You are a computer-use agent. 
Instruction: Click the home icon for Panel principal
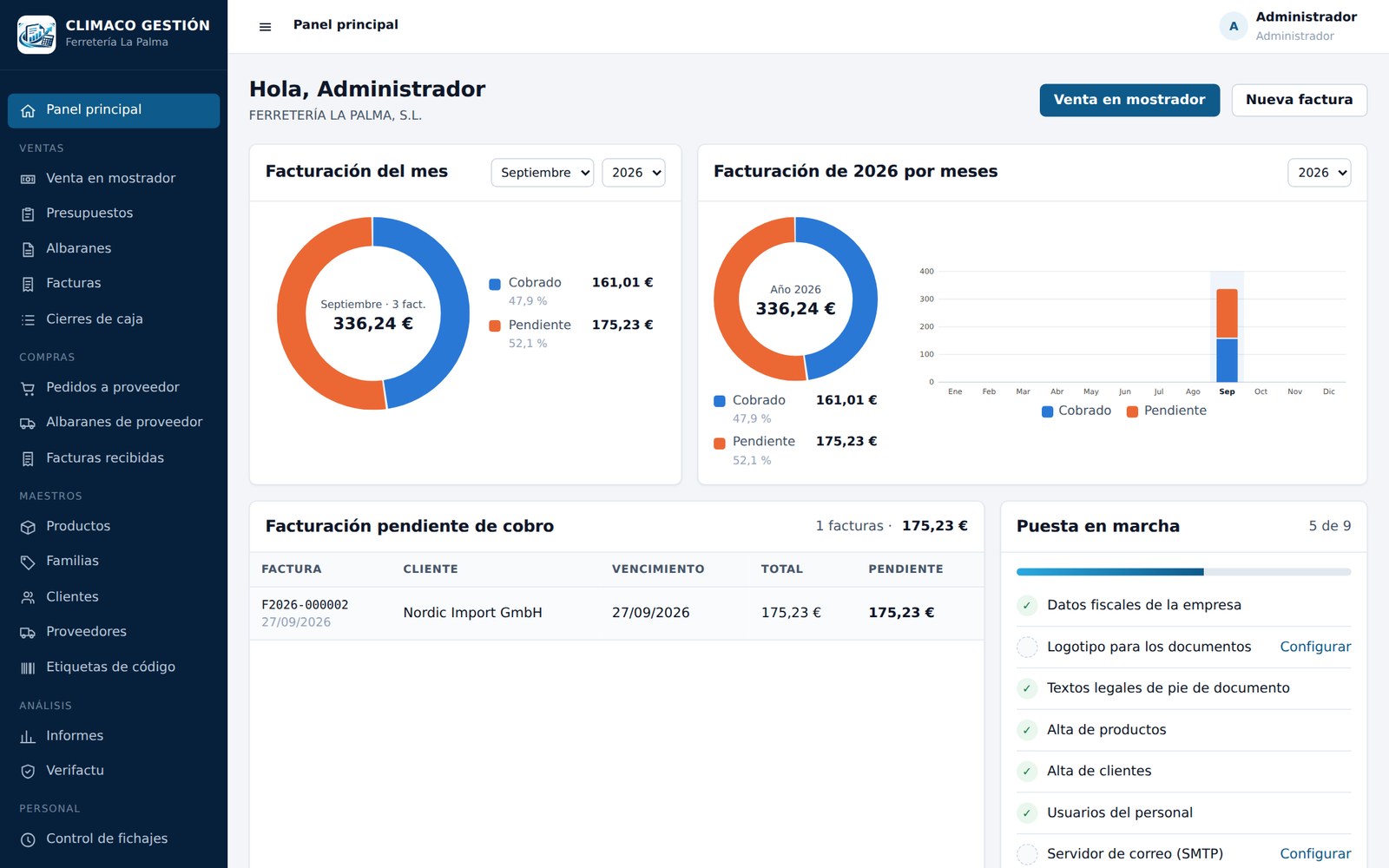[28, 110]
